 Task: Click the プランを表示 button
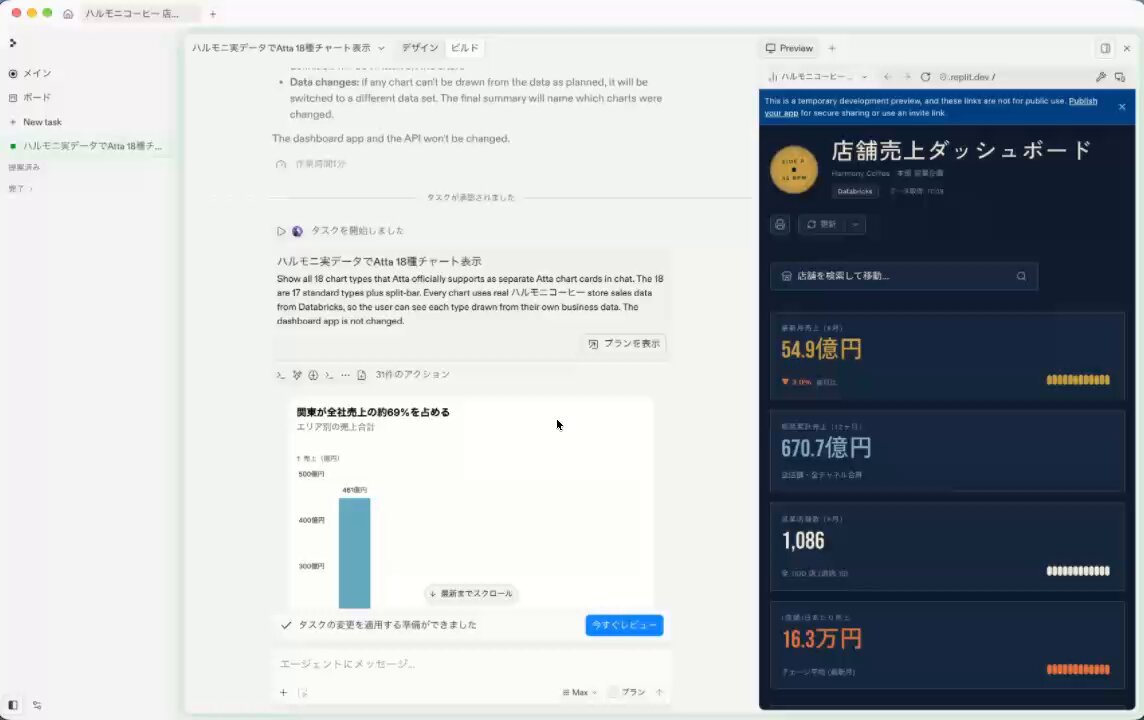[x=625, y=344]
